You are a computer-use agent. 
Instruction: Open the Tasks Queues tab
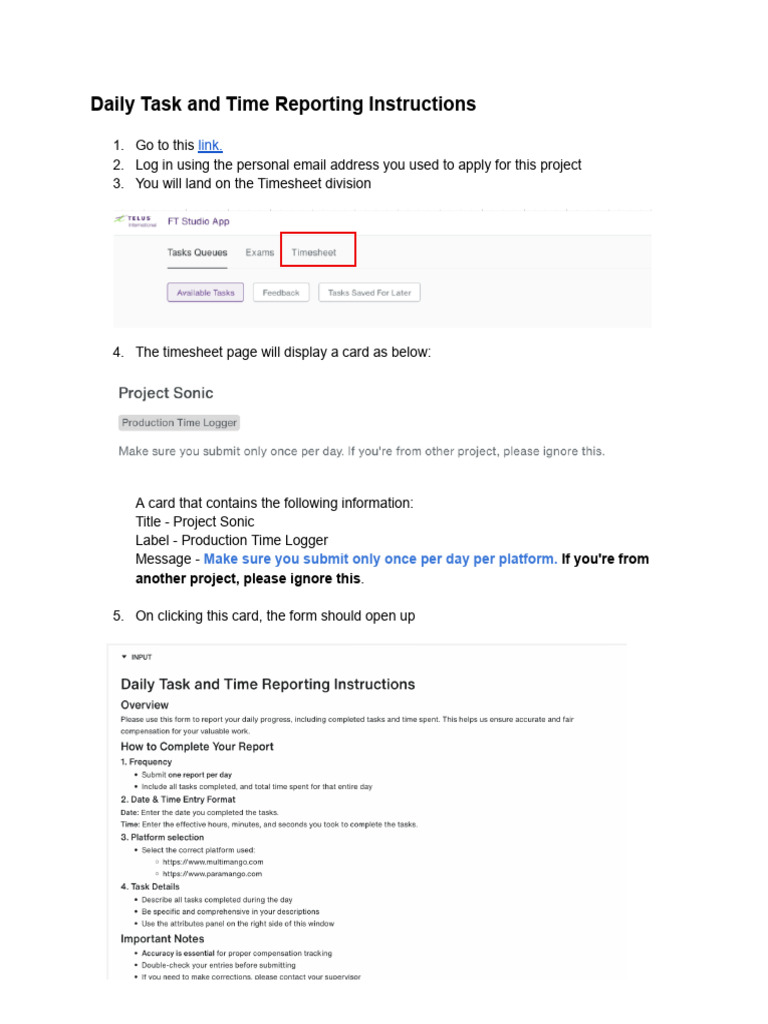pyautogui.click(x=197, y=253)
